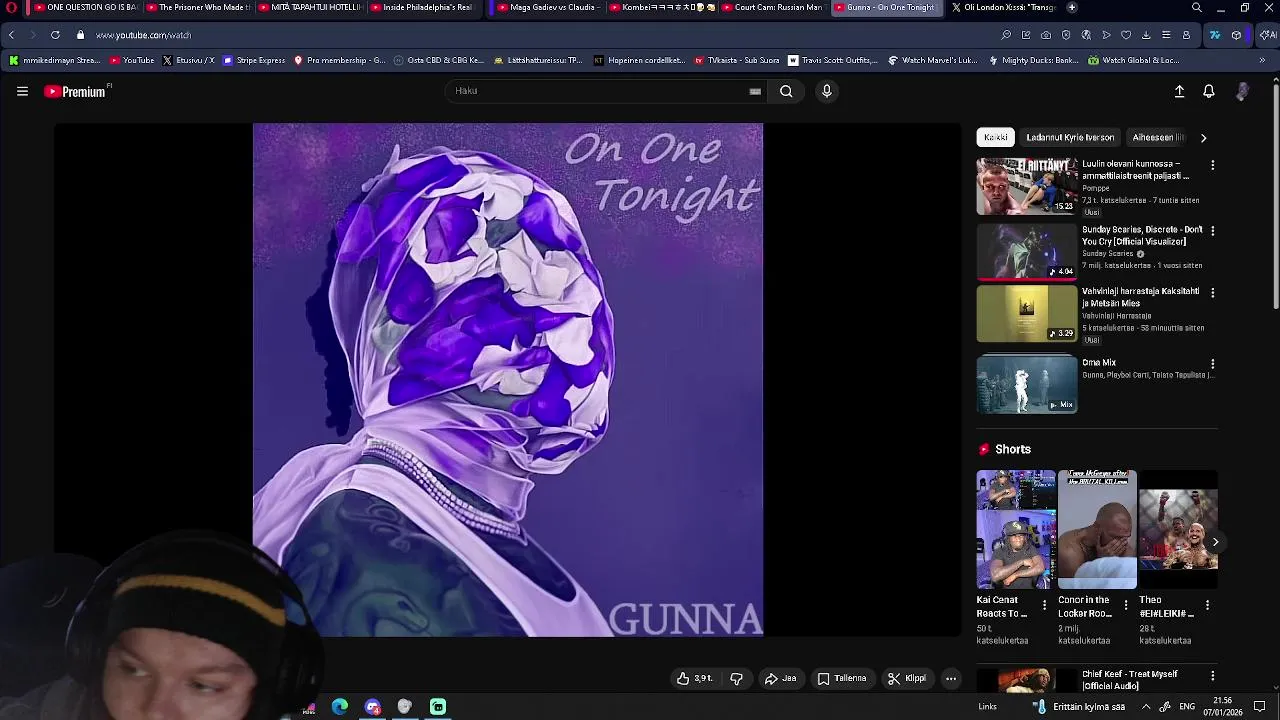Switch to the Maga Gadiev vs Claudio tab
This screenshot has height=720, width=1280.
547,7
